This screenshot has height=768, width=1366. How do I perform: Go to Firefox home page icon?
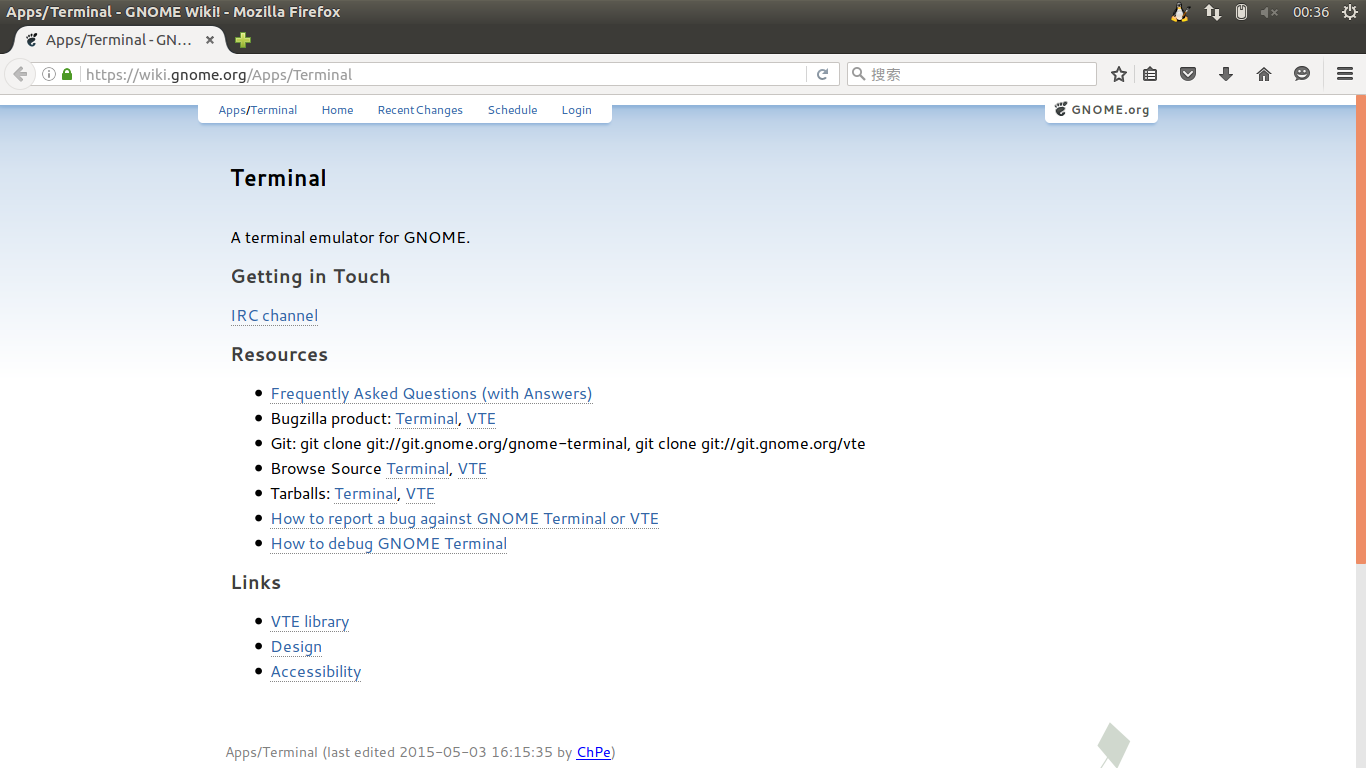pyautogui.click(x=1264, y=74)
